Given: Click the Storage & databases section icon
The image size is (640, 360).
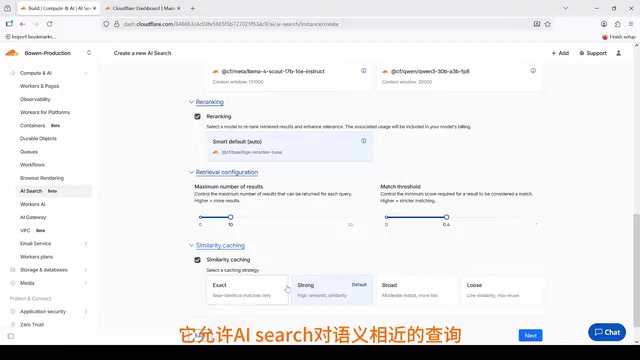Looking at the screenshot, I should (x=12, y=270).
